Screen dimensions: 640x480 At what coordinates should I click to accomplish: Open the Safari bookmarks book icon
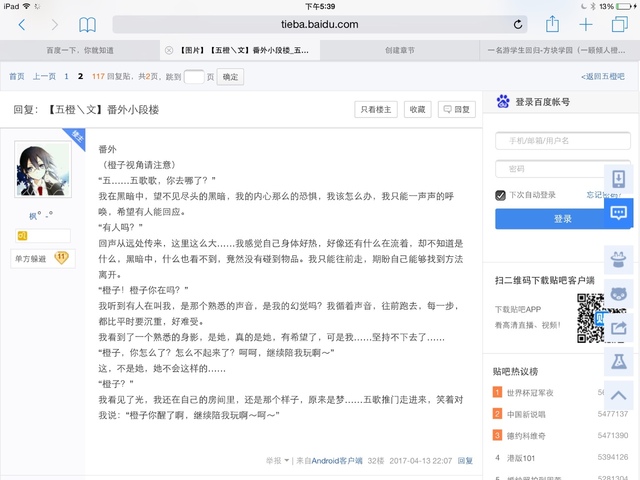[x=88, y=24]
